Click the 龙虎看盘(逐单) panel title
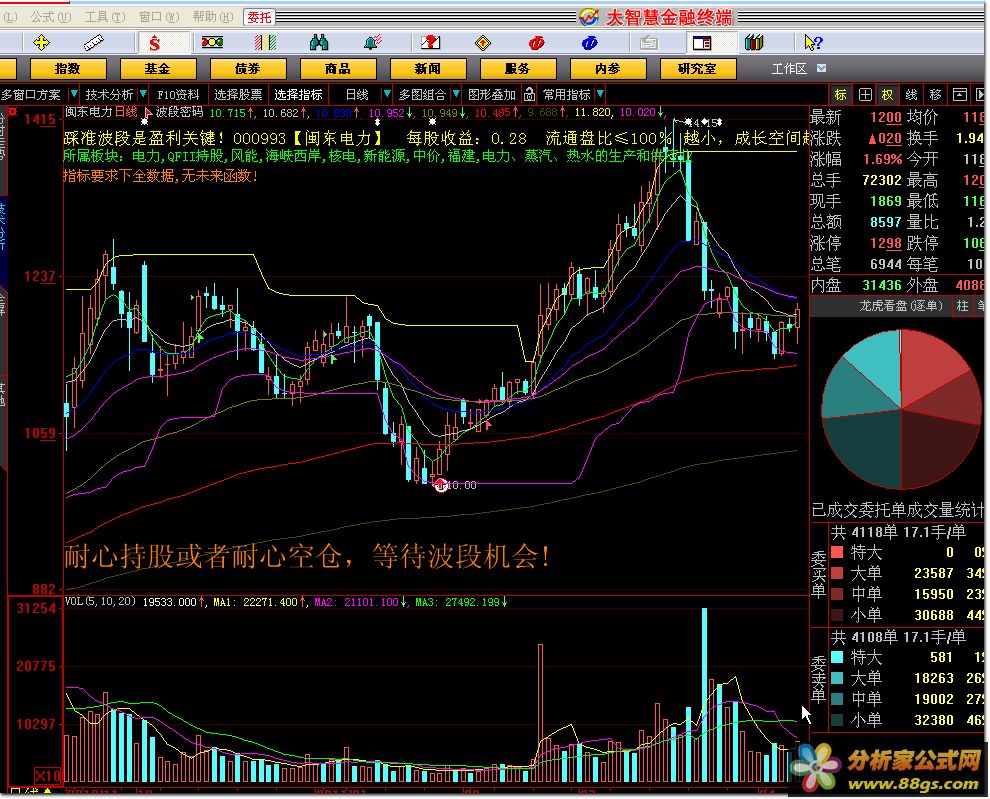Viewport: 990px width, 799px height. [x=900, y=306]
